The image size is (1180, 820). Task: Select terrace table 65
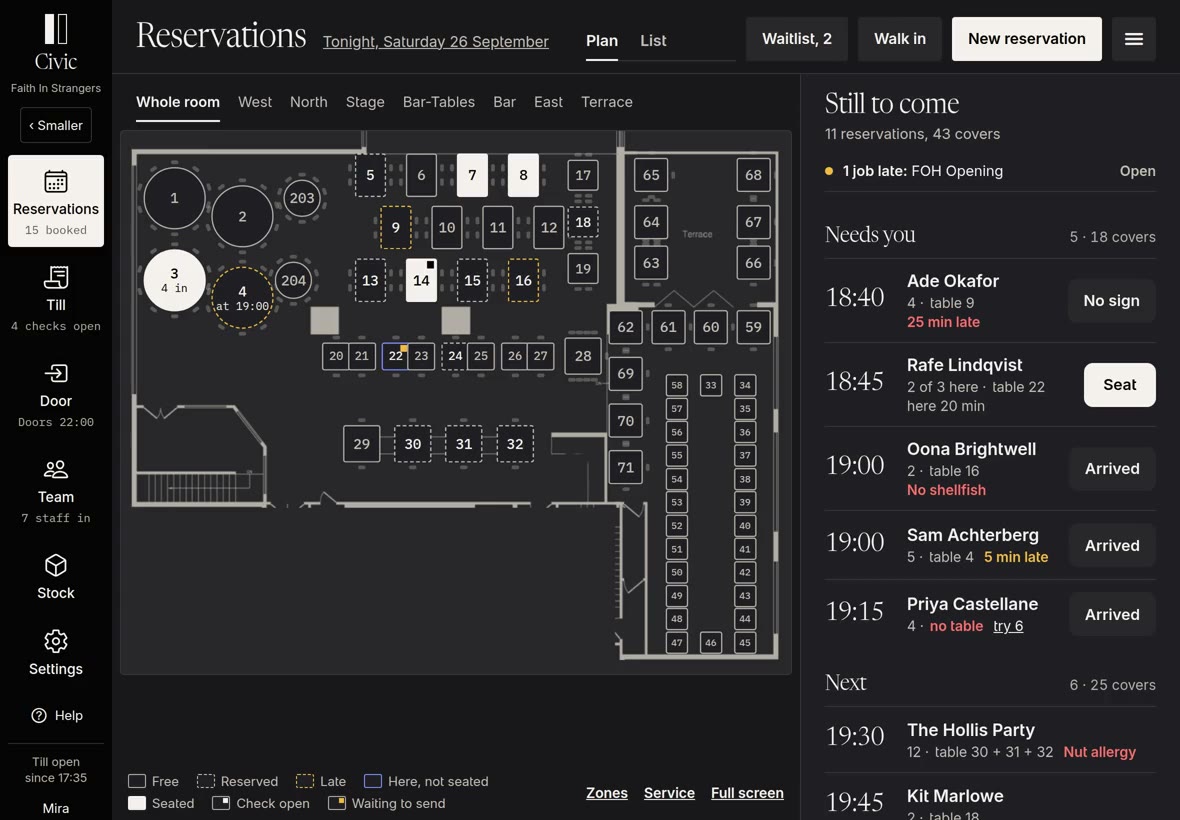coord(651,175)
